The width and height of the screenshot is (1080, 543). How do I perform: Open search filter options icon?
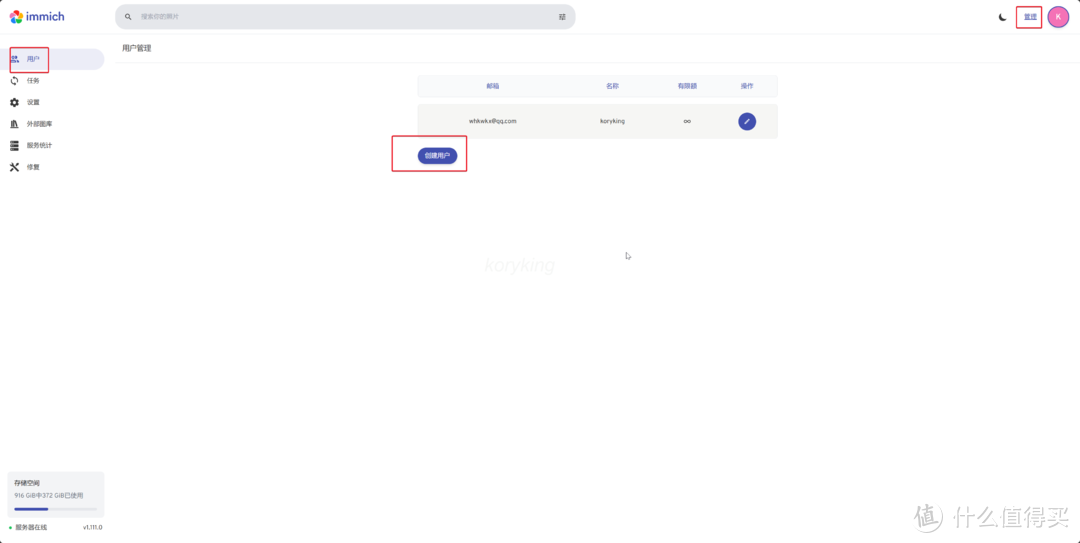pyautogui.click(x=562, y=17)
